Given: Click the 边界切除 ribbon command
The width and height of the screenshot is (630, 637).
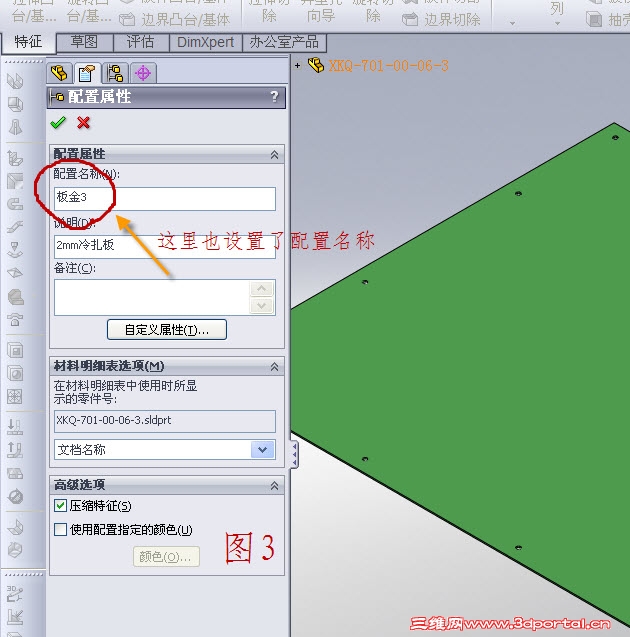Looking at the screenshot, I should (x=441, y=20).
